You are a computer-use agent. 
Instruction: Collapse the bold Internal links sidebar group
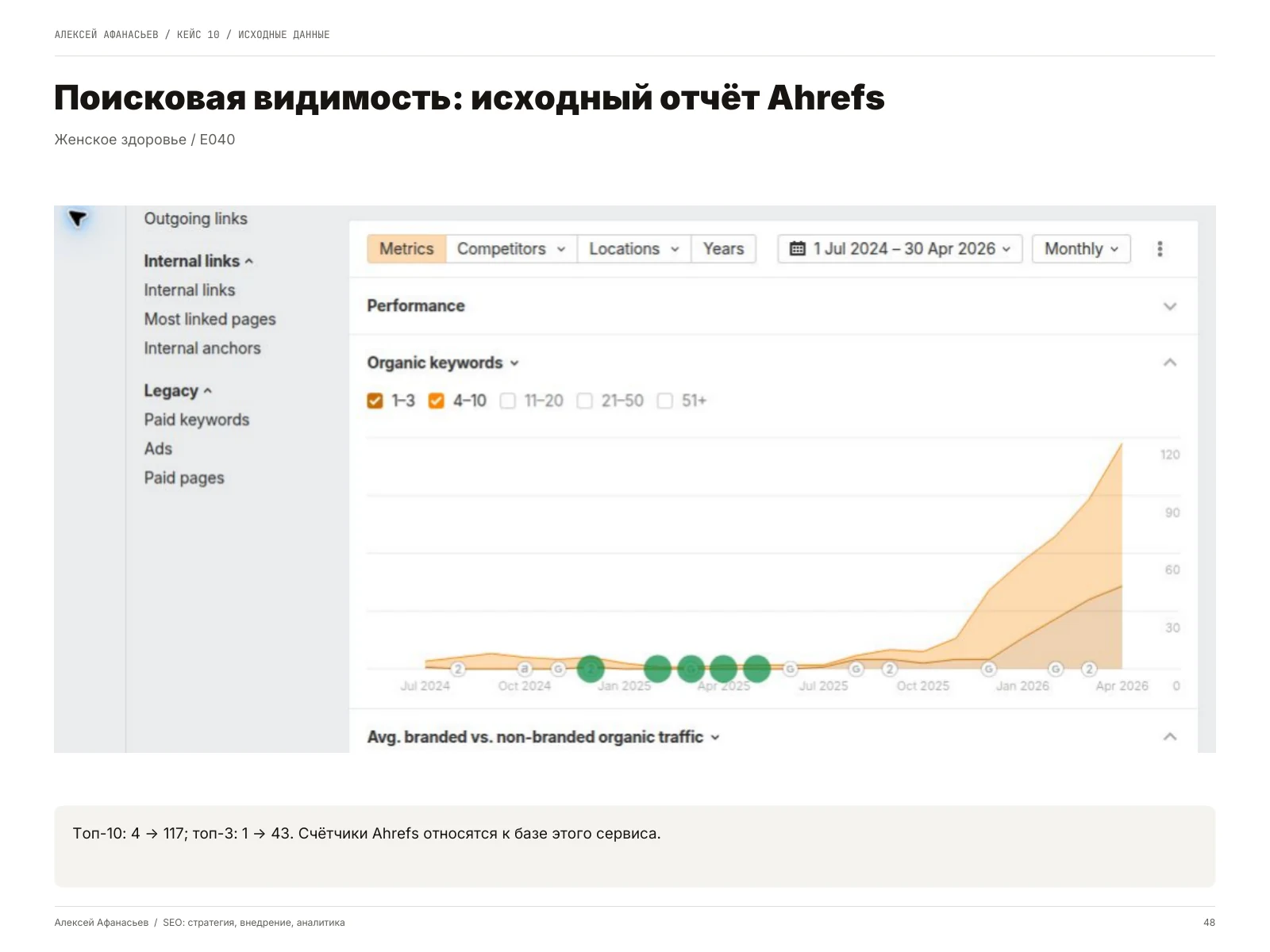point(198,261)
